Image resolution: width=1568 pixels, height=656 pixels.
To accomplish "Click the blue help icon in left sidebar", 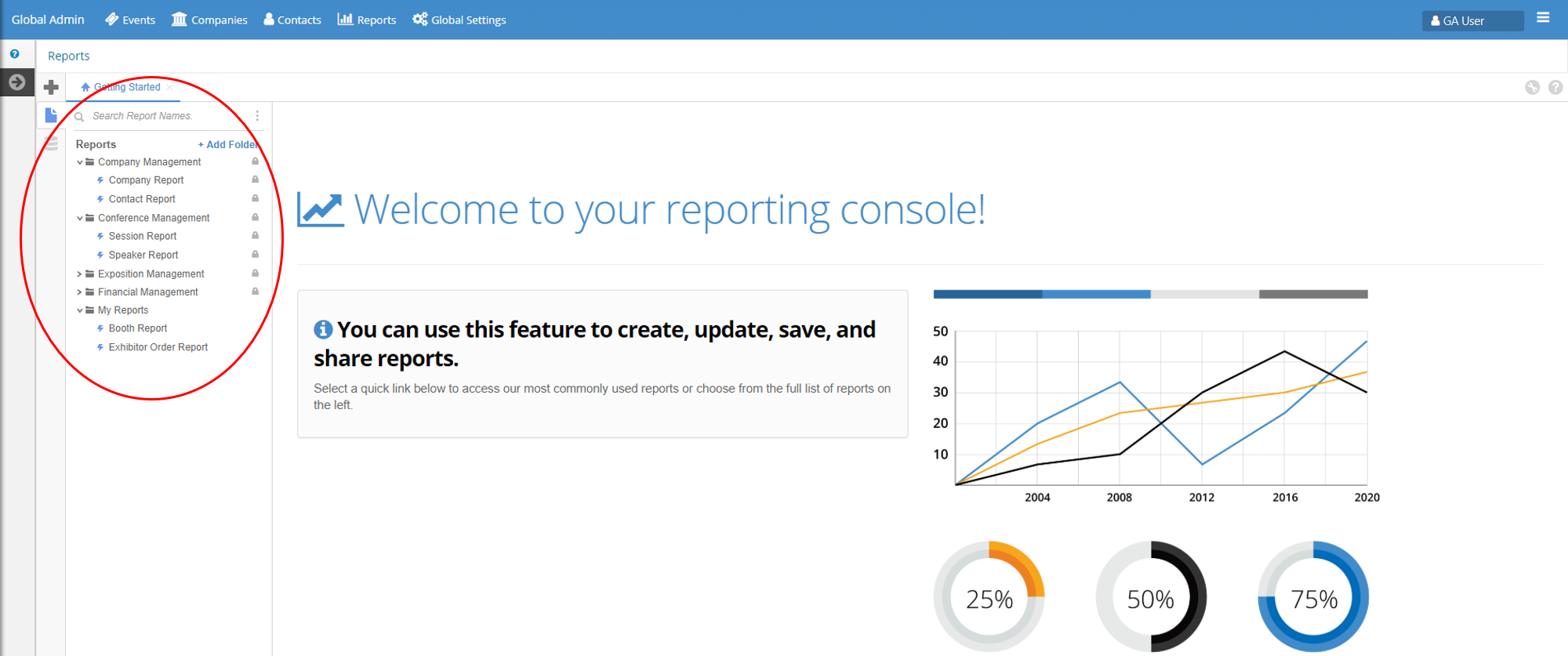I will [x=15, y=54].
